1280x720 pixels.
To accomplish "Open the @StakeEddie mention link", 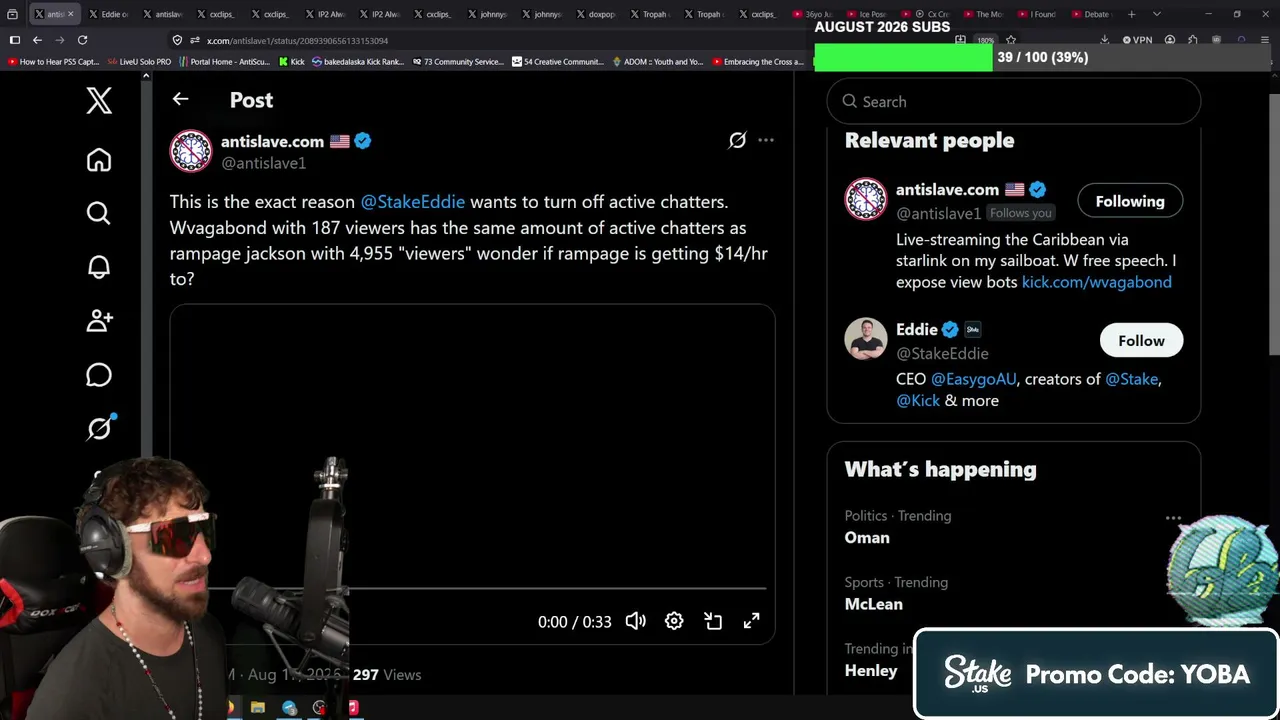I will click(x=412, y=201).
